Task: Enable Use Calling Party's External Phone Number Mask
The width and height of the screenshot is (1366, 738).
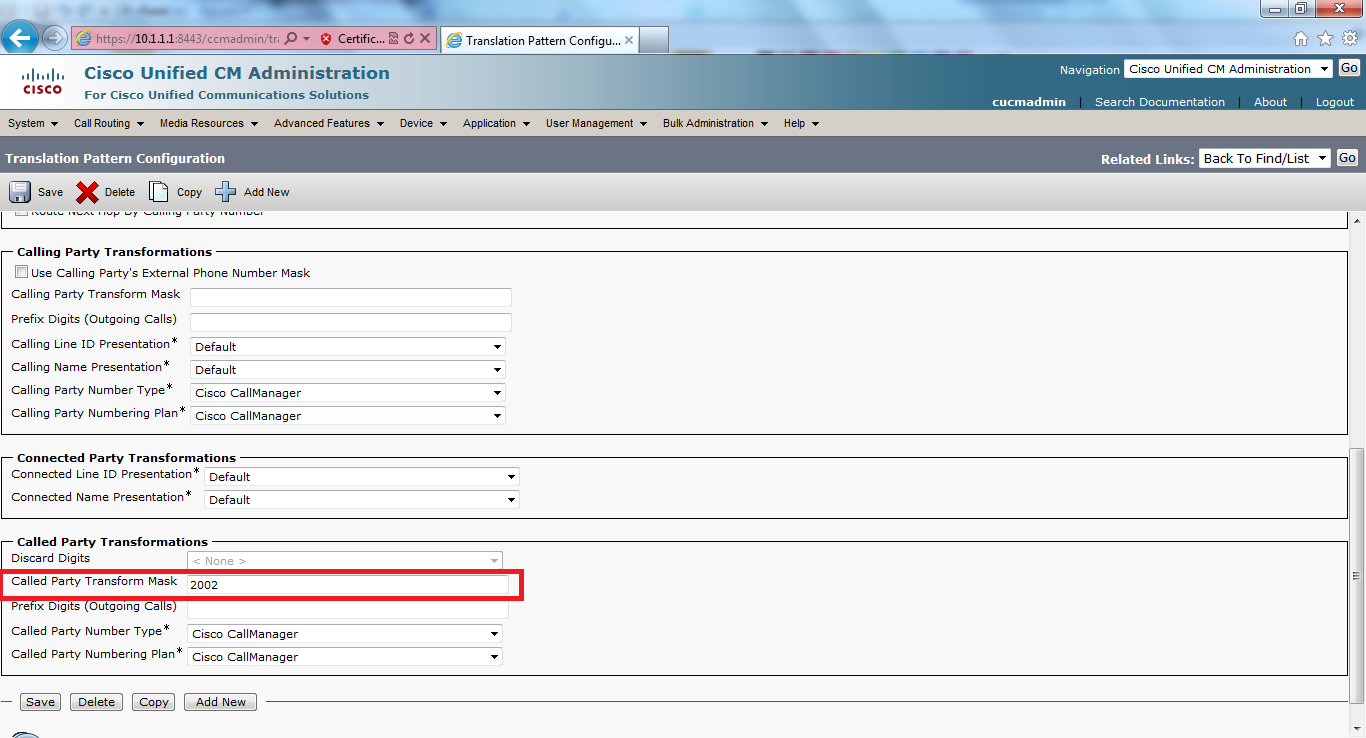Action: (21, 271)
